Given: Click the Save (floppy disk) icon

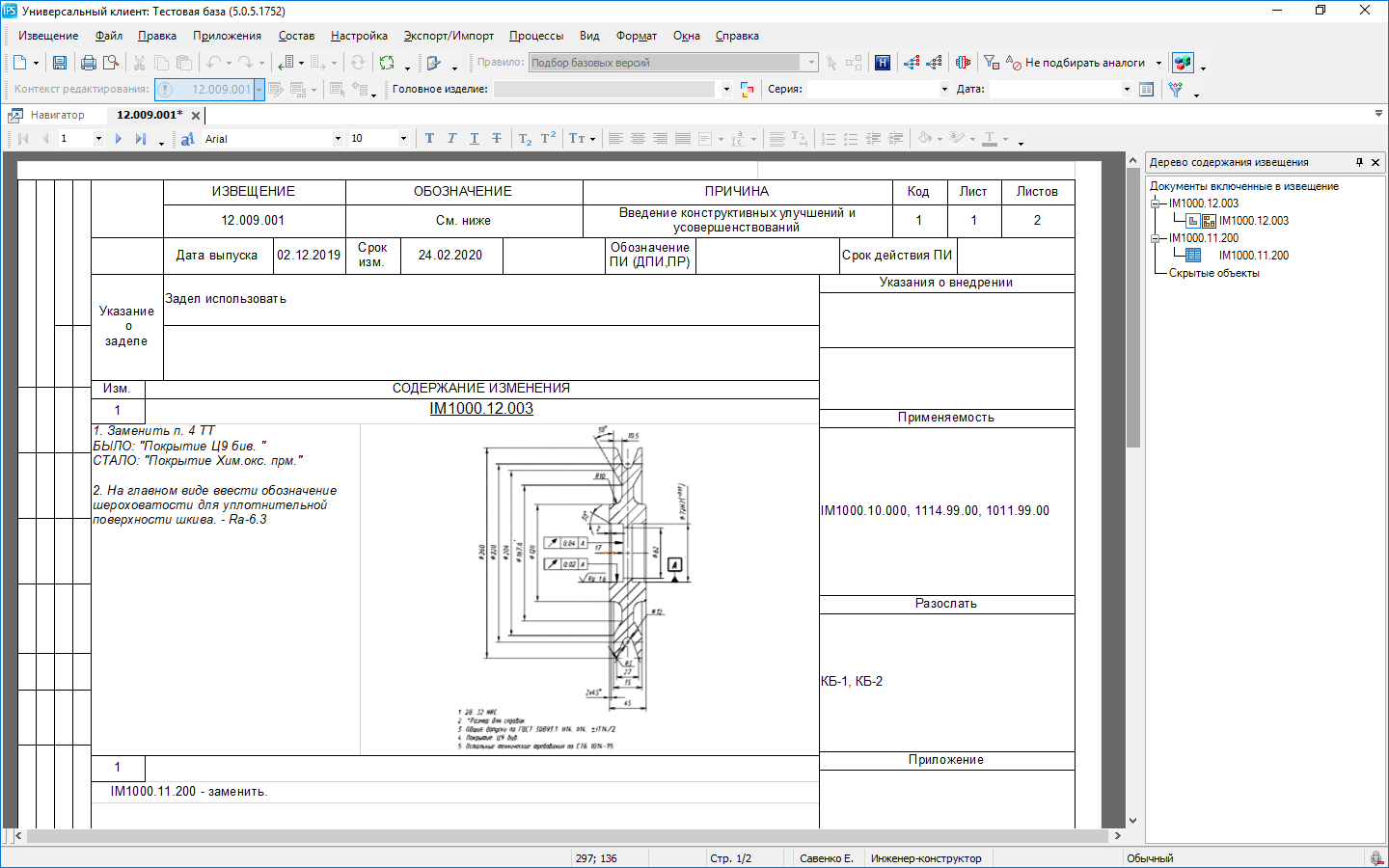Looking at the screenshot, I should click(60, 63).
